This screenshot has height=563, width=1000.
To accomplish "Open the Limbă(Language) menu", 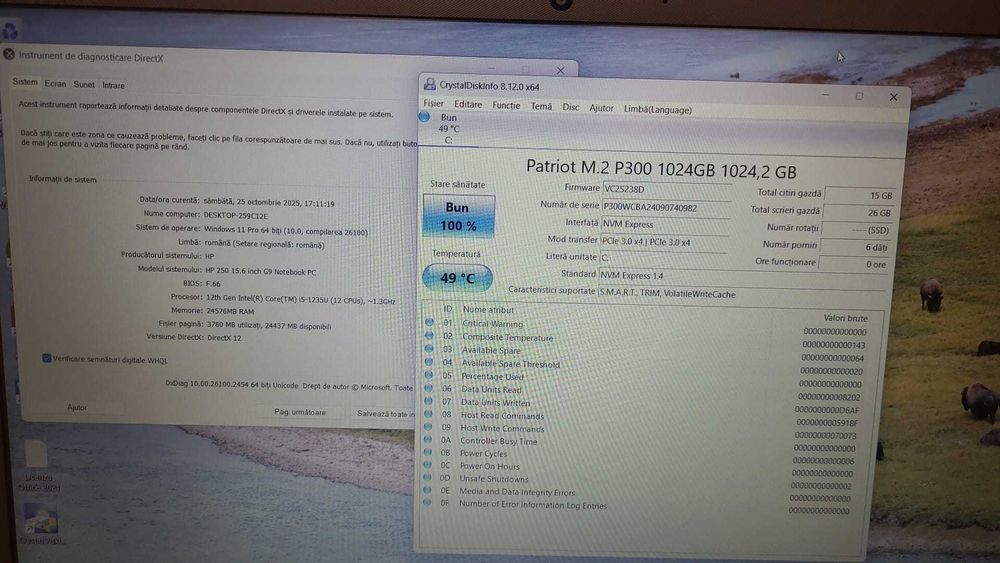I will pyautogui.click(x=658, y=110).
